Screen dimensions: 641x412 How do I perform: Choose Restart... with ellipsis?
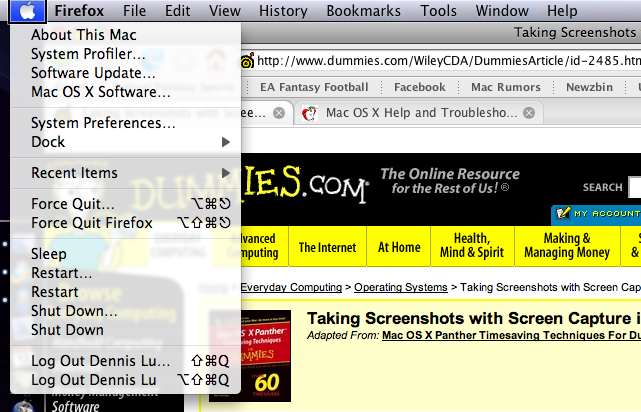click(x=125, y=273)
